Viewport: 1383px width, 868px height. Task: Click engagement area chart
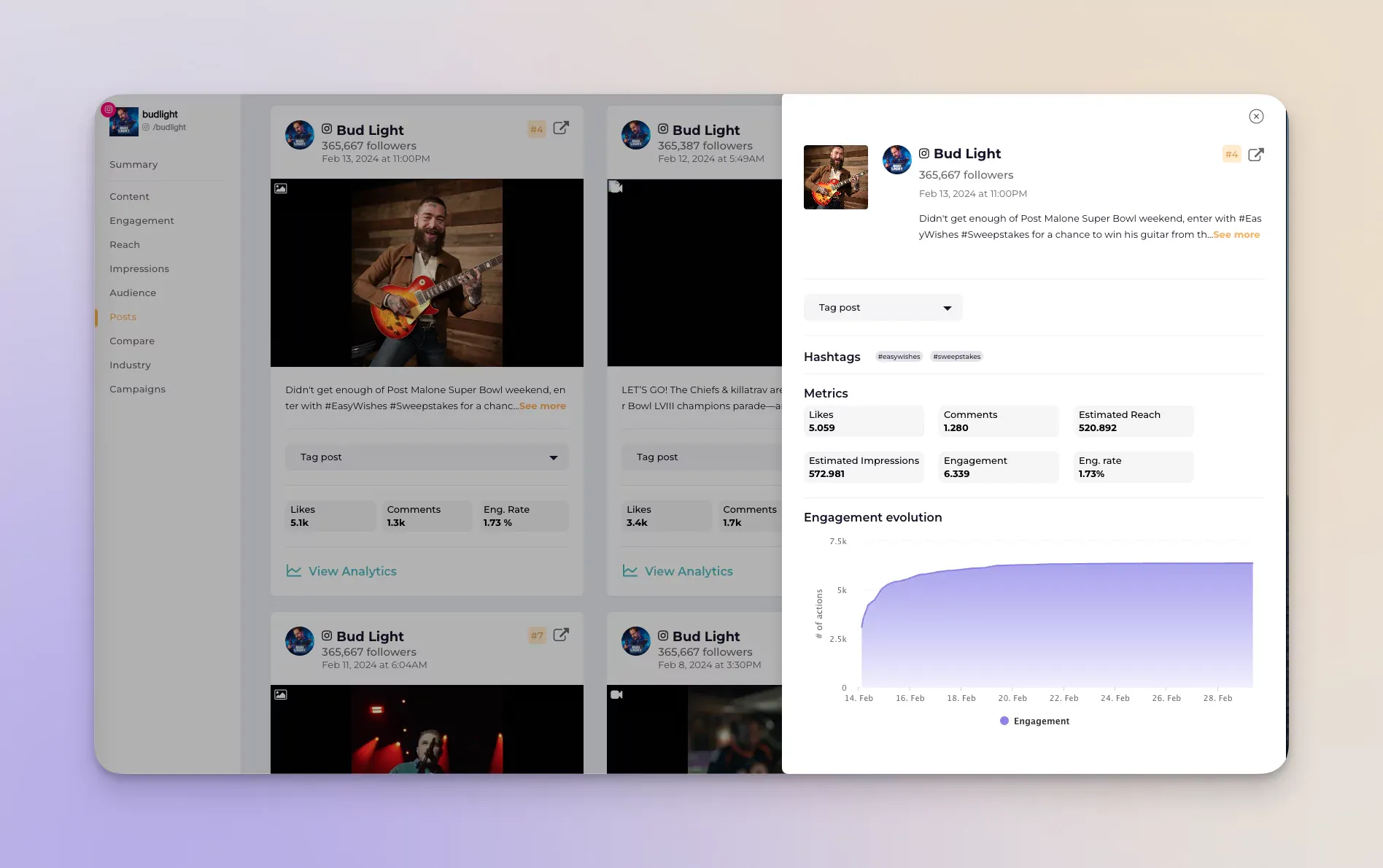(1057, 624)
